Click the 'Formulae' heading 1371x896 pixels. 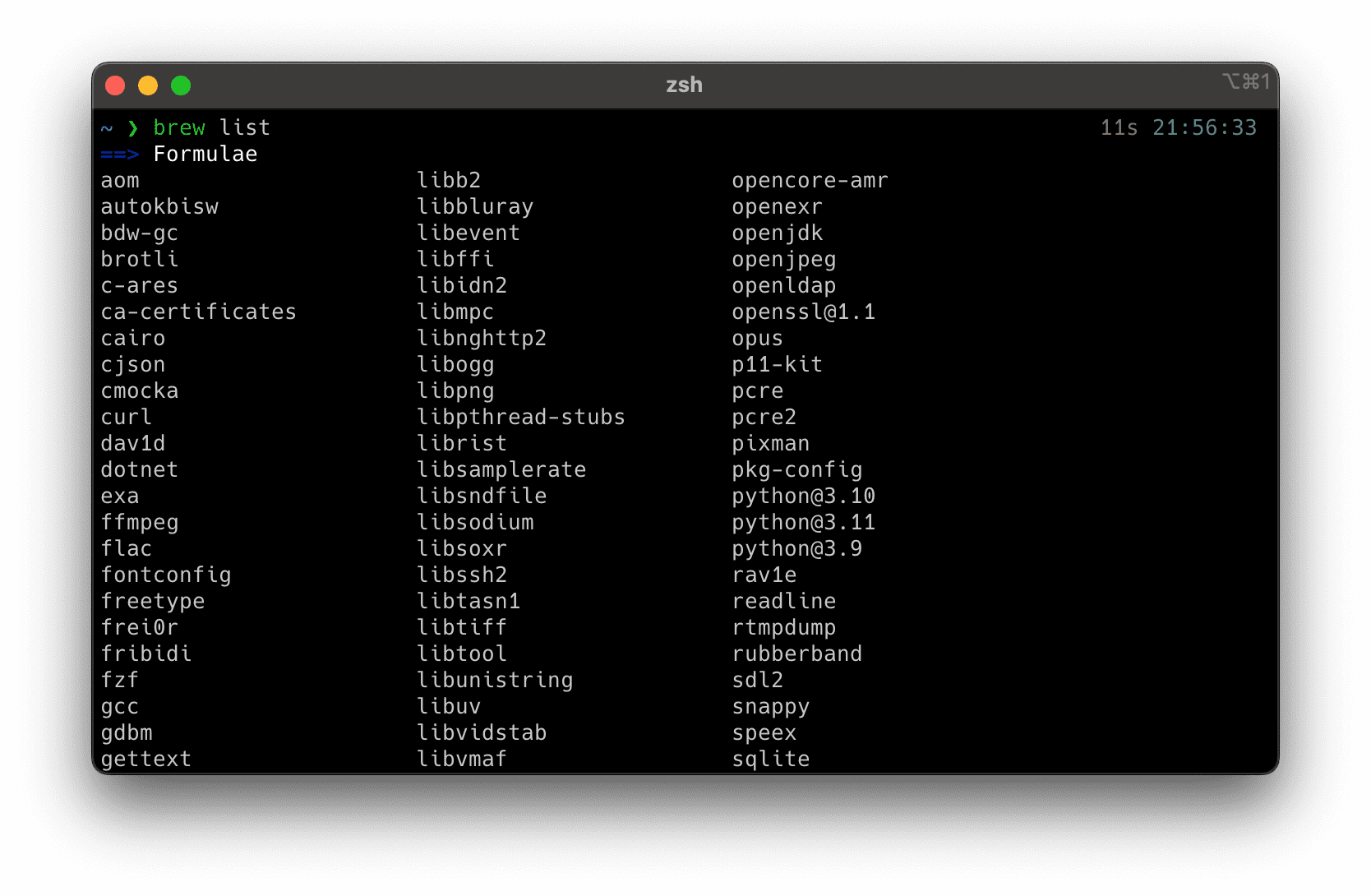[x=205, y=155]
